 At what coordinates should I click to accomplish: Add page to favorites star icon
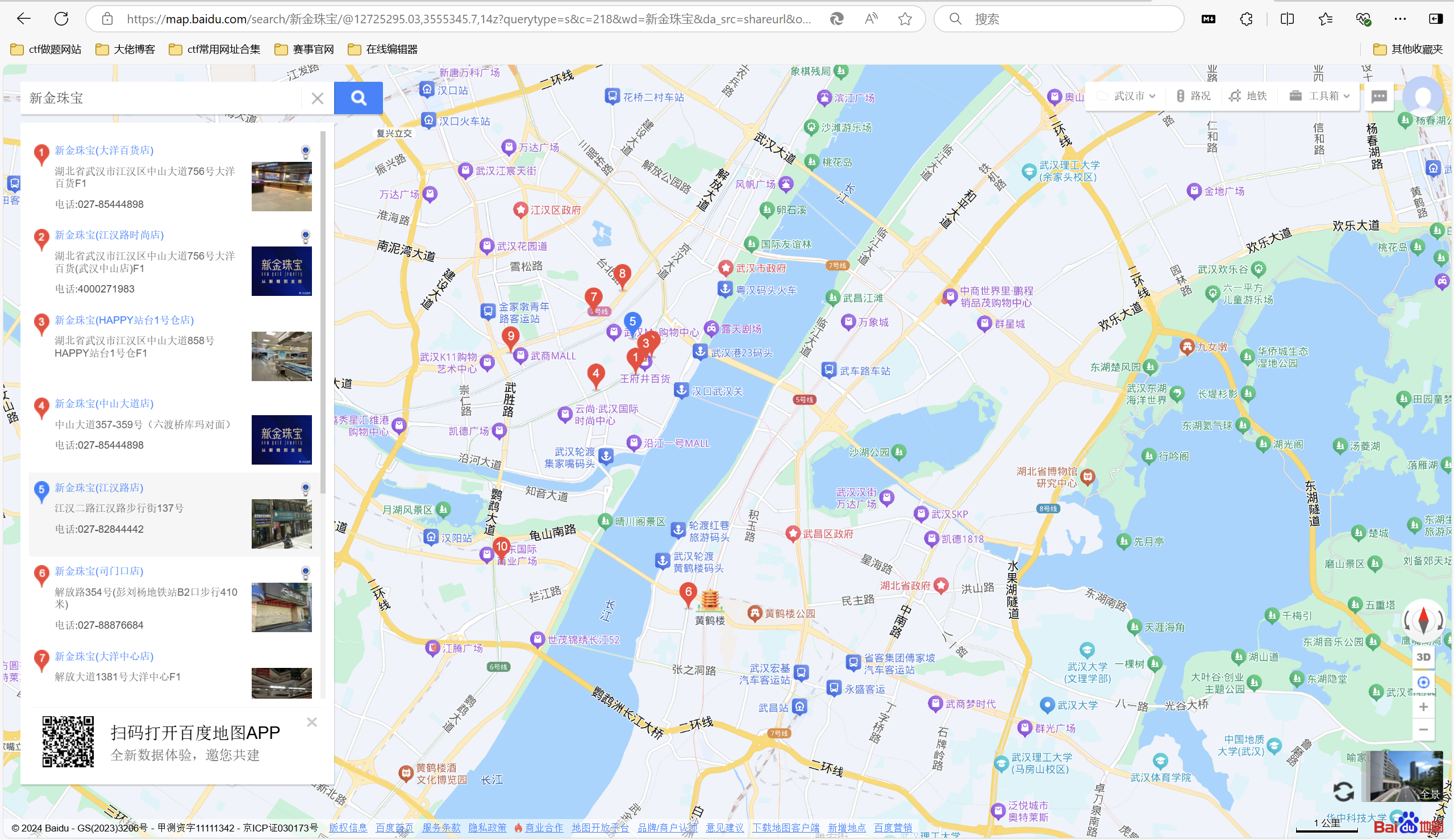pyautogui.click(x=905, y=19)
